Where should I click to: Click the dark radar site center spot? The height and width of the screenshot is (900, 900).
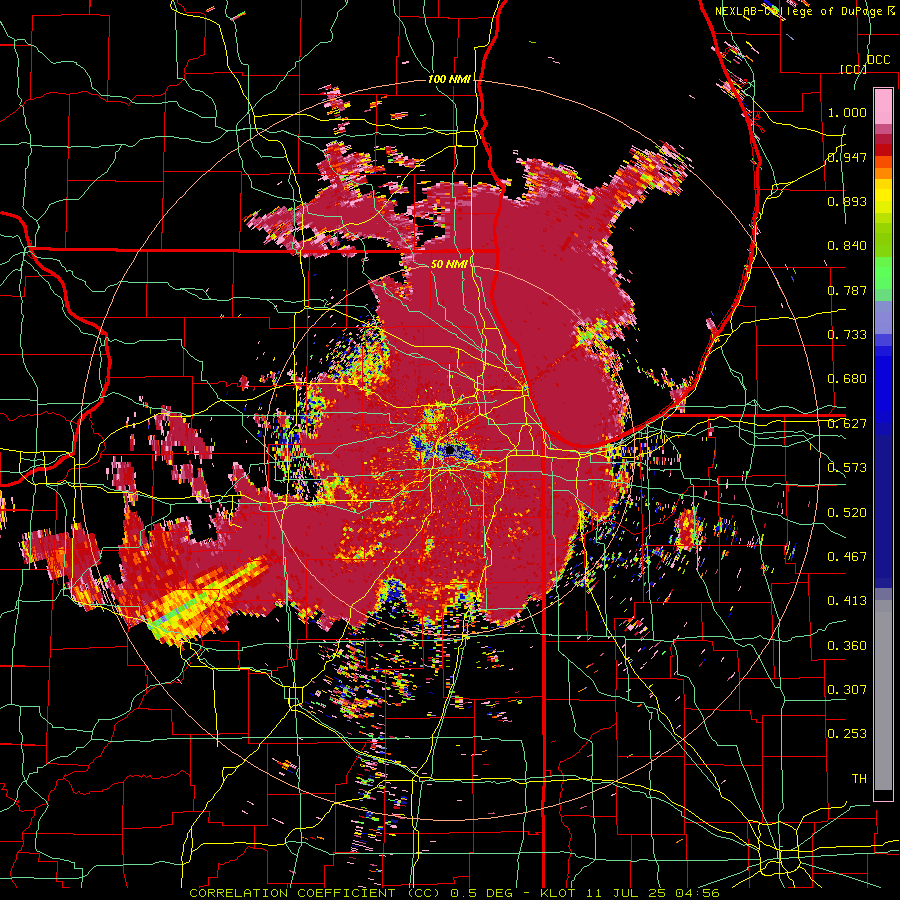click(450, 451)
